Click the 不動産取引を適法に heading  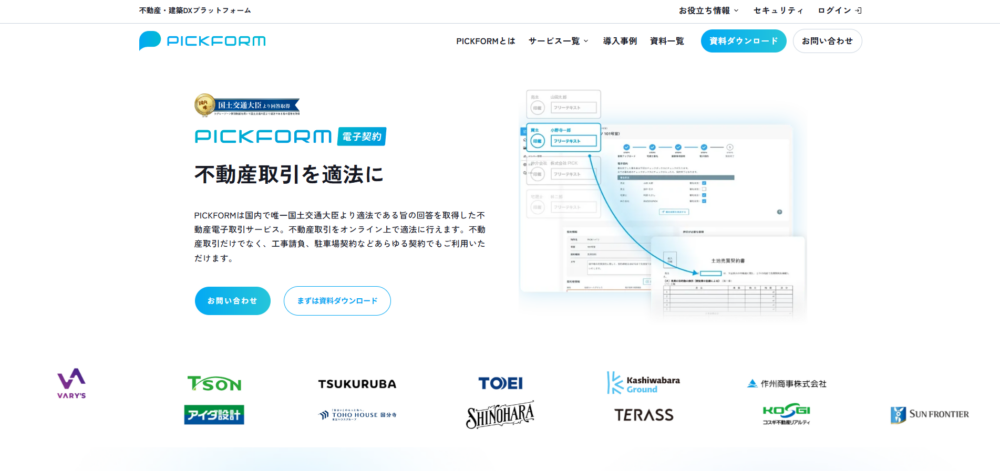pyautogui.click(x=289, y=174)
